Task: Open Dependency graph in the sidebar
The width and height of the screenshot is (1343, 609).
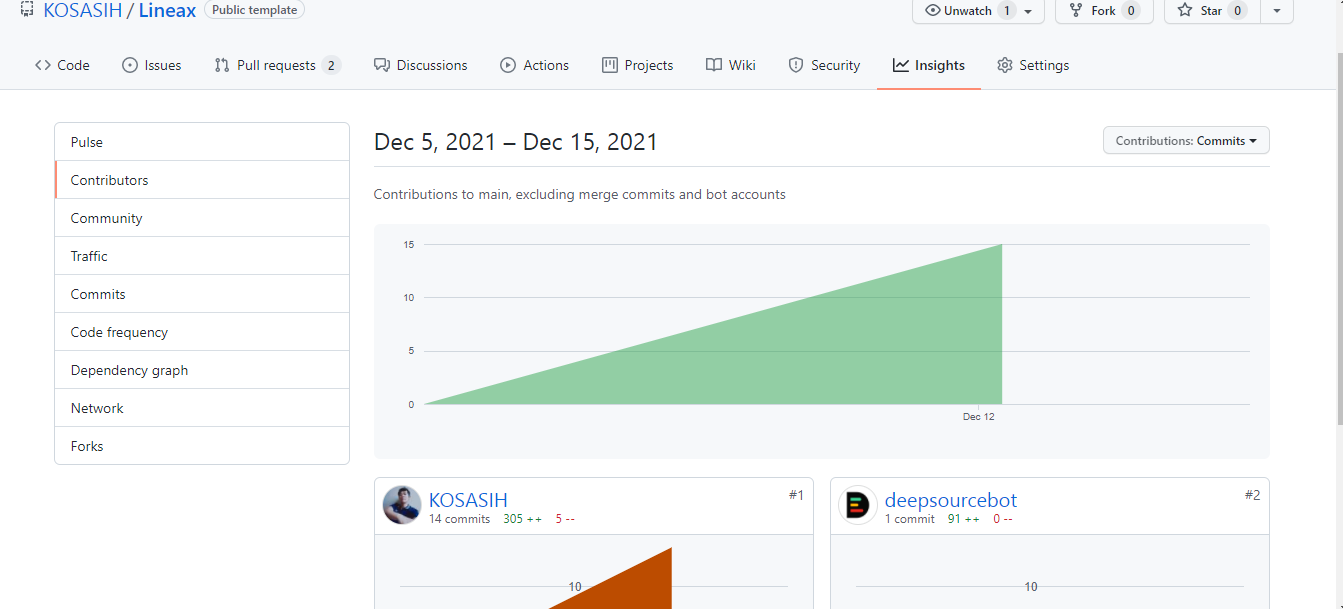Action: (x=202, y=370)
